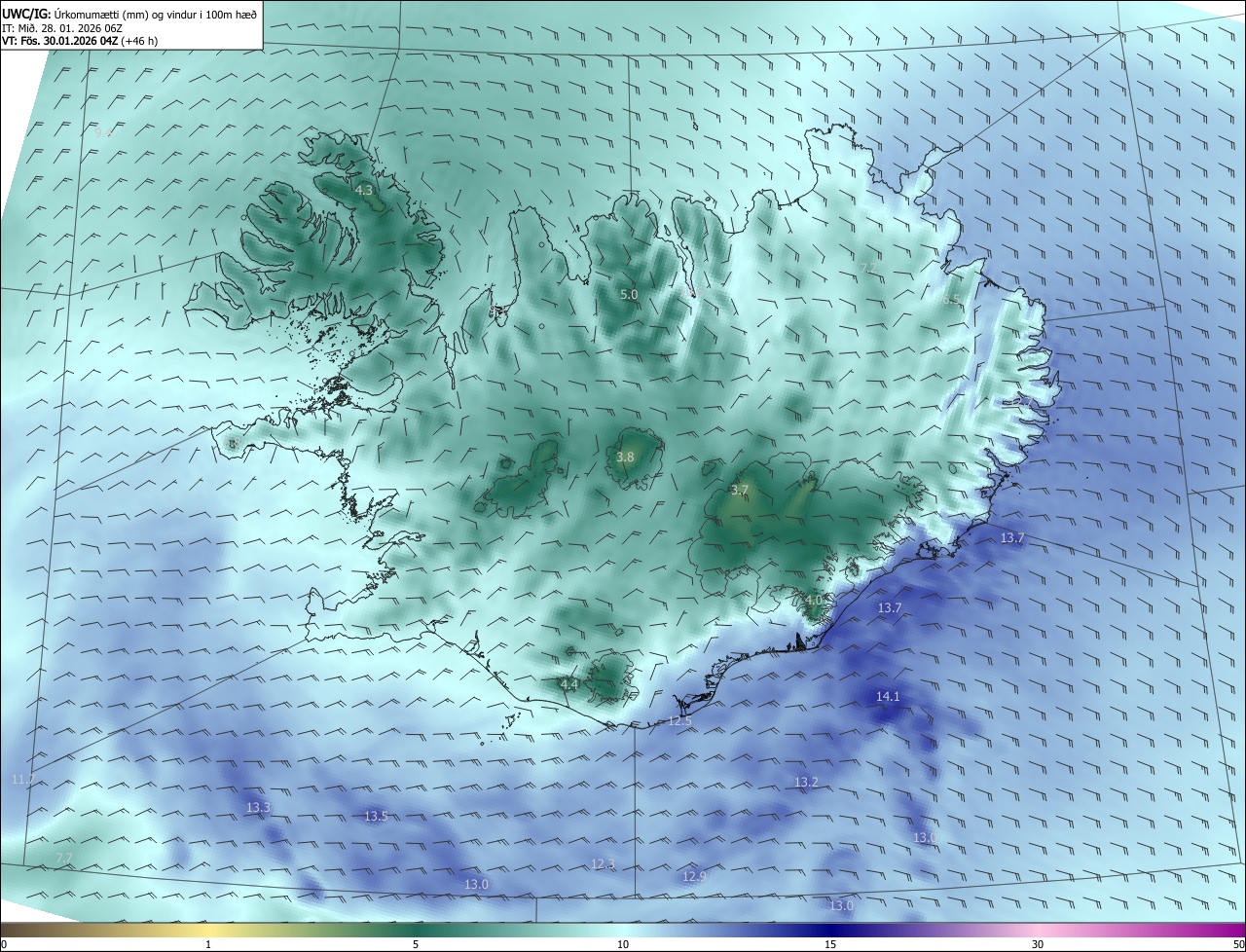Click the 13.3 value label
The width and height of the screenshot is (1246, 952).
[x=258, y=808]
